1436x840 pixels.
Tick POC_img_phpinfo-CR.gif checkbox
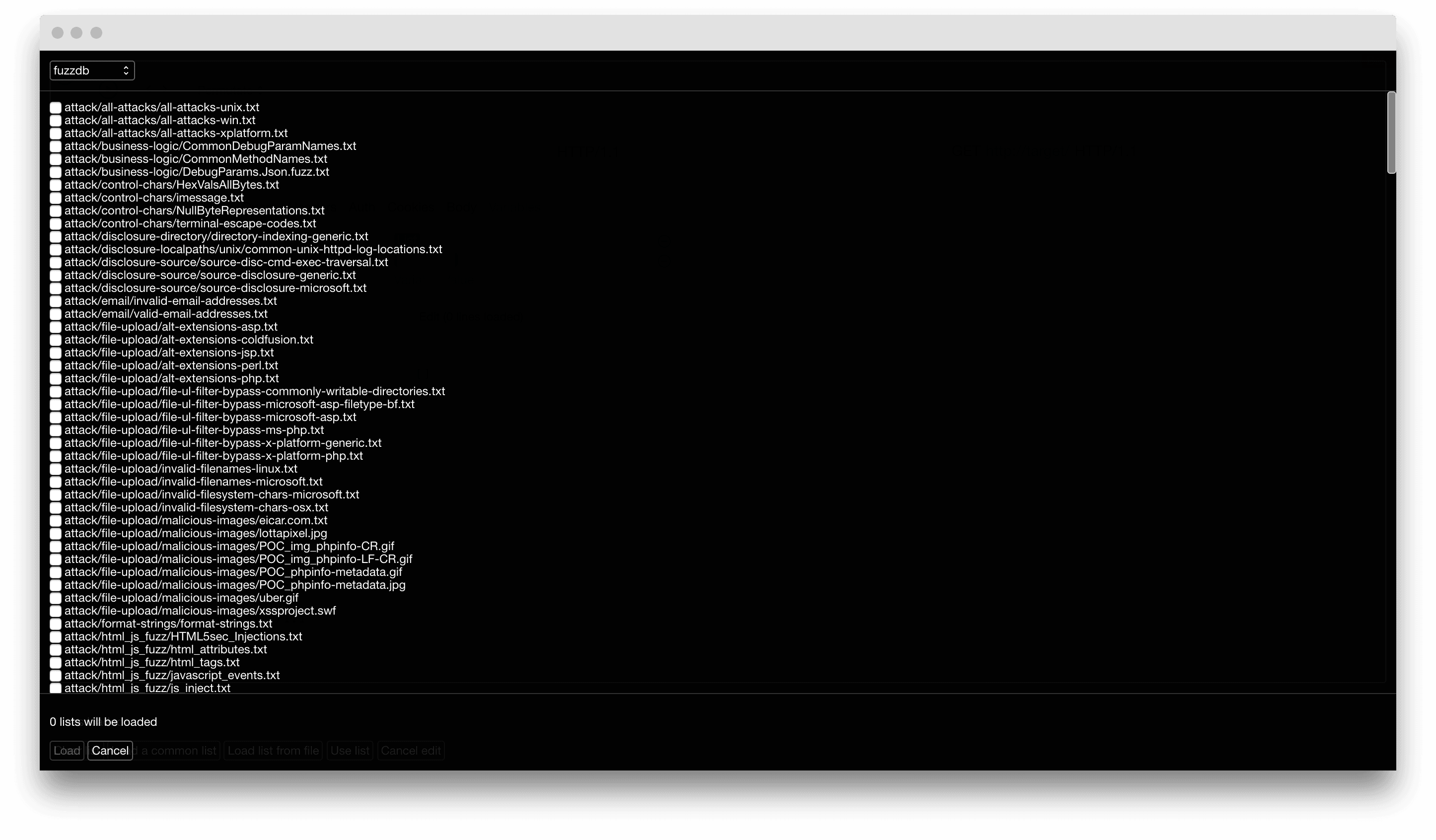pyautogui.click(x=55, y=547)
